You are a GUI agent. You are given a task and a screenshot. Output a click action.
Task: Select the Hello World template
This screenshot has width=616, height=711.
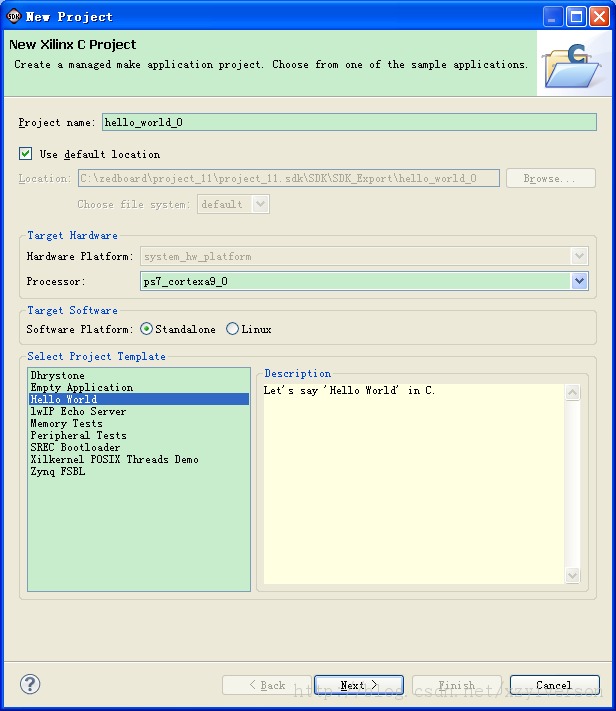(x=138, y=399)
